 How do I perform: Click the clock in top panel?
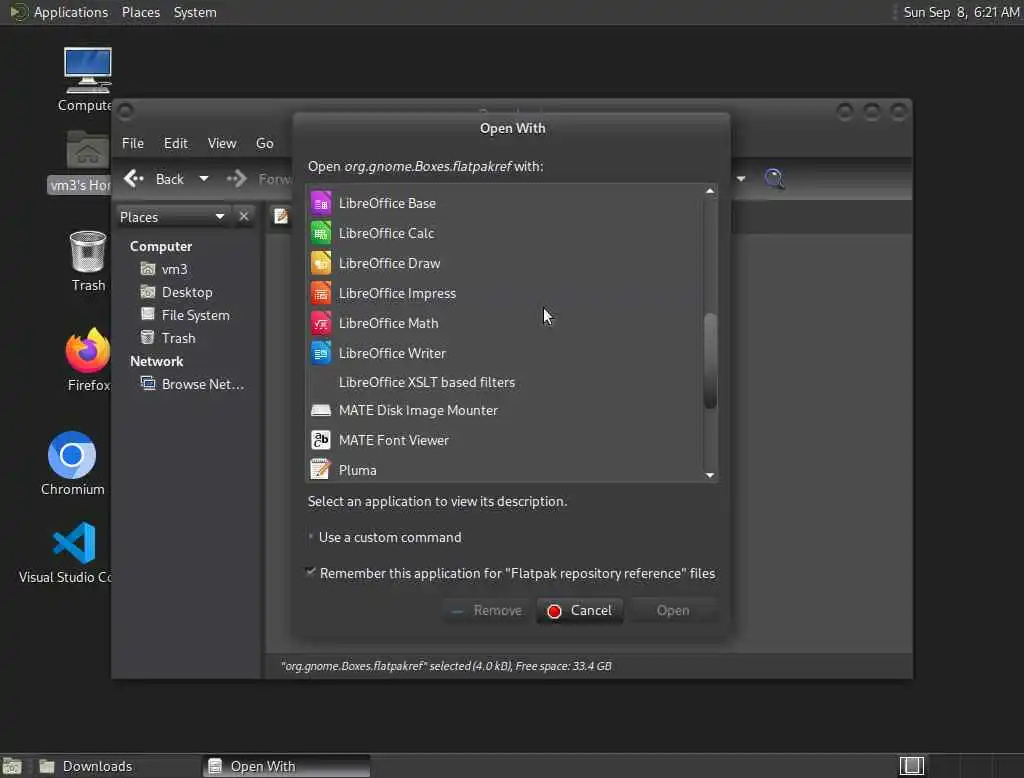coord(961,12)
